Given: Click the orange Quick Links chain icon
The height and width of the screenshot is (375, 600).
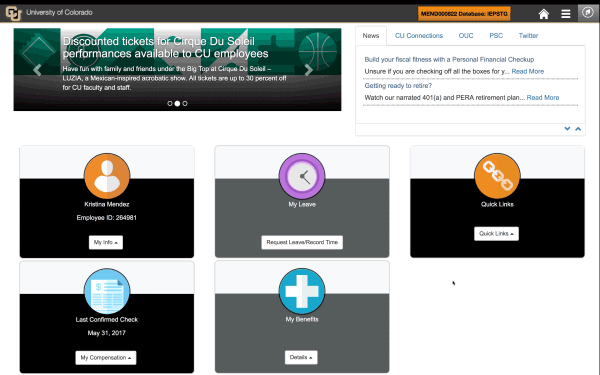Looking at the screenshot, I should coord(497,176).
